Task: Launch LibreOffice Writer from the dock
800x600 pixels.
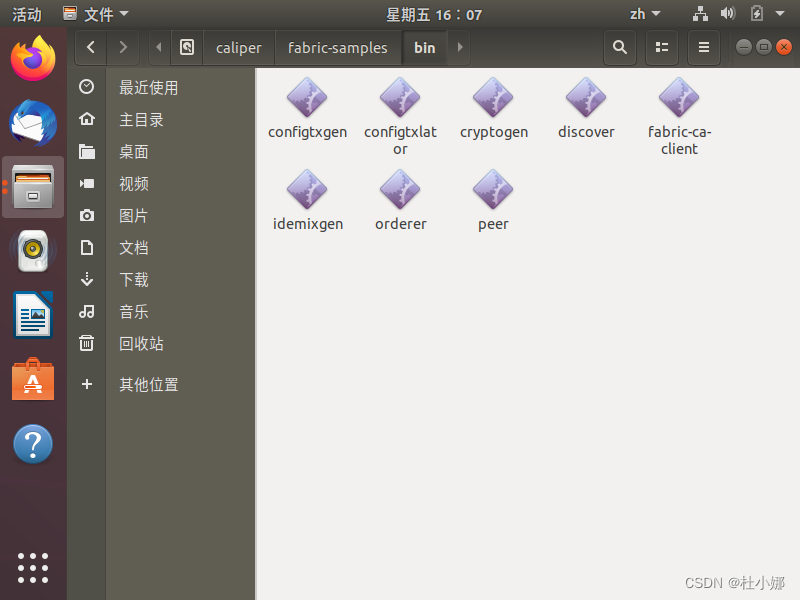Action: 33,315
